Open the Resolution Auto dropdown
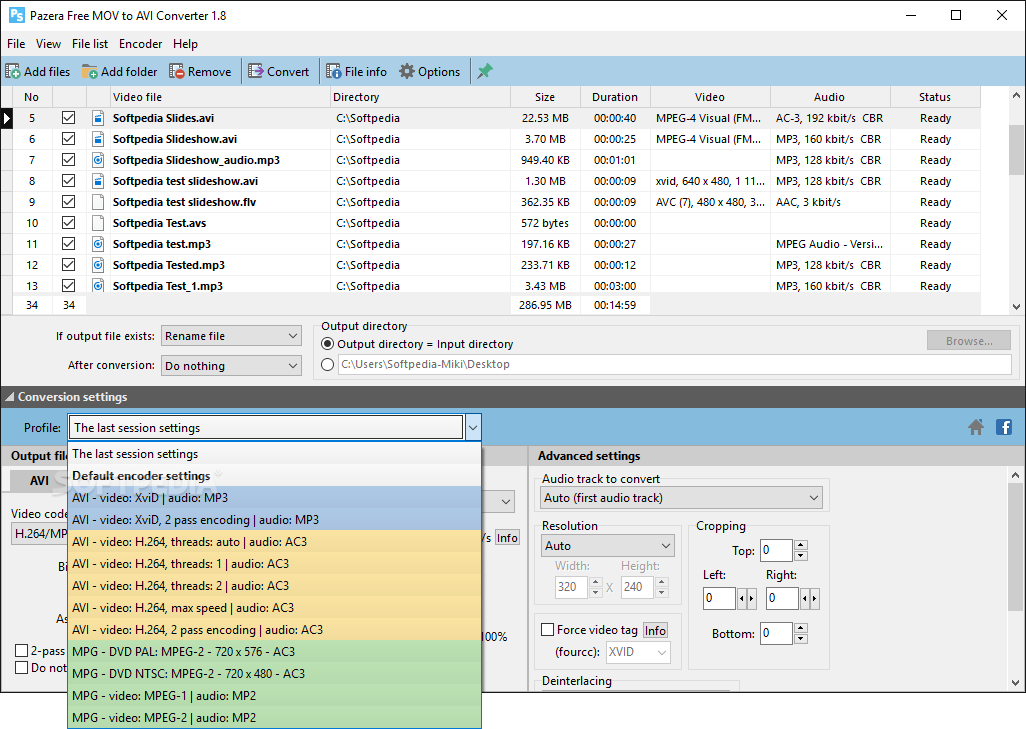Image resolution: width=1026 pixels, height=729 pixels. [607, 546]
